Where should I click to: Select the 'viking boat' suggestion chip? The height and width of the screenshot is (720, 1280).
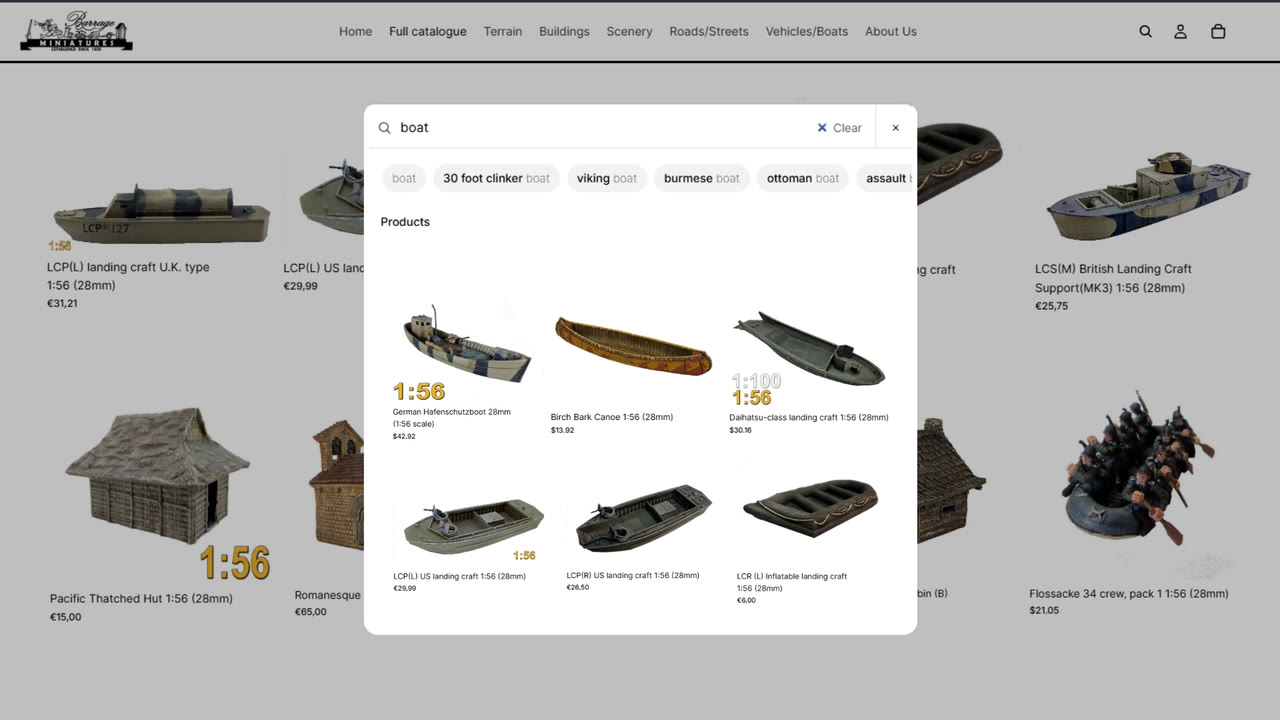pyautogui.click(x=607, y=178)
